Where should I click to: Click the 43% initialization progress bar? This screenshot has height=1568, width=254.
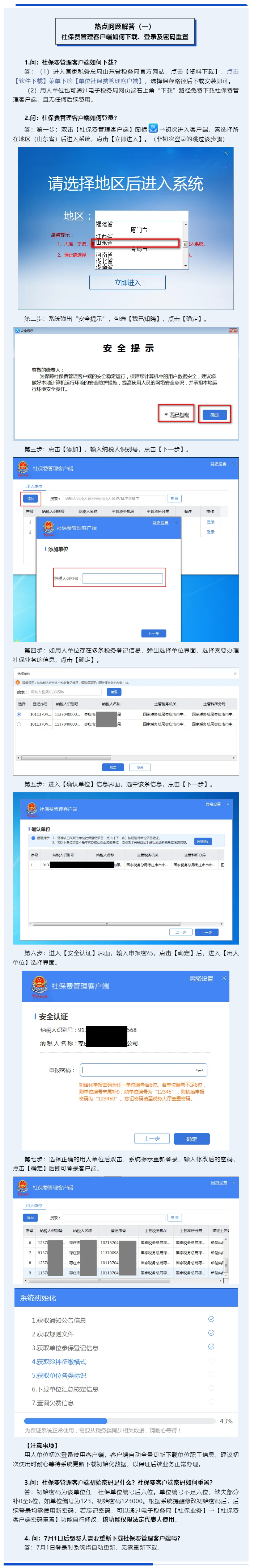[120, 1421]
